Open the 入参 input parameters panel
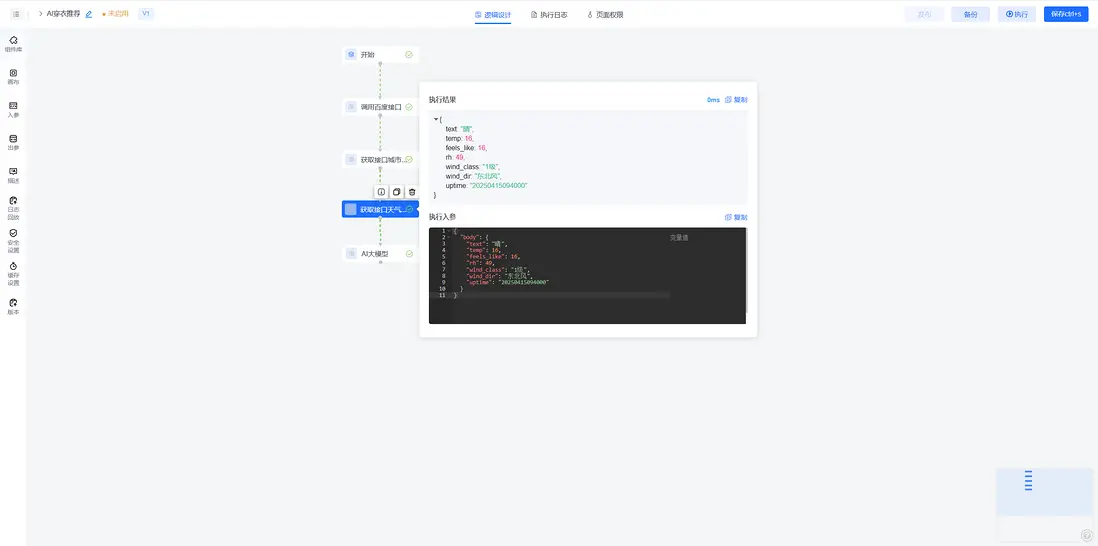 tap(13, 109)
